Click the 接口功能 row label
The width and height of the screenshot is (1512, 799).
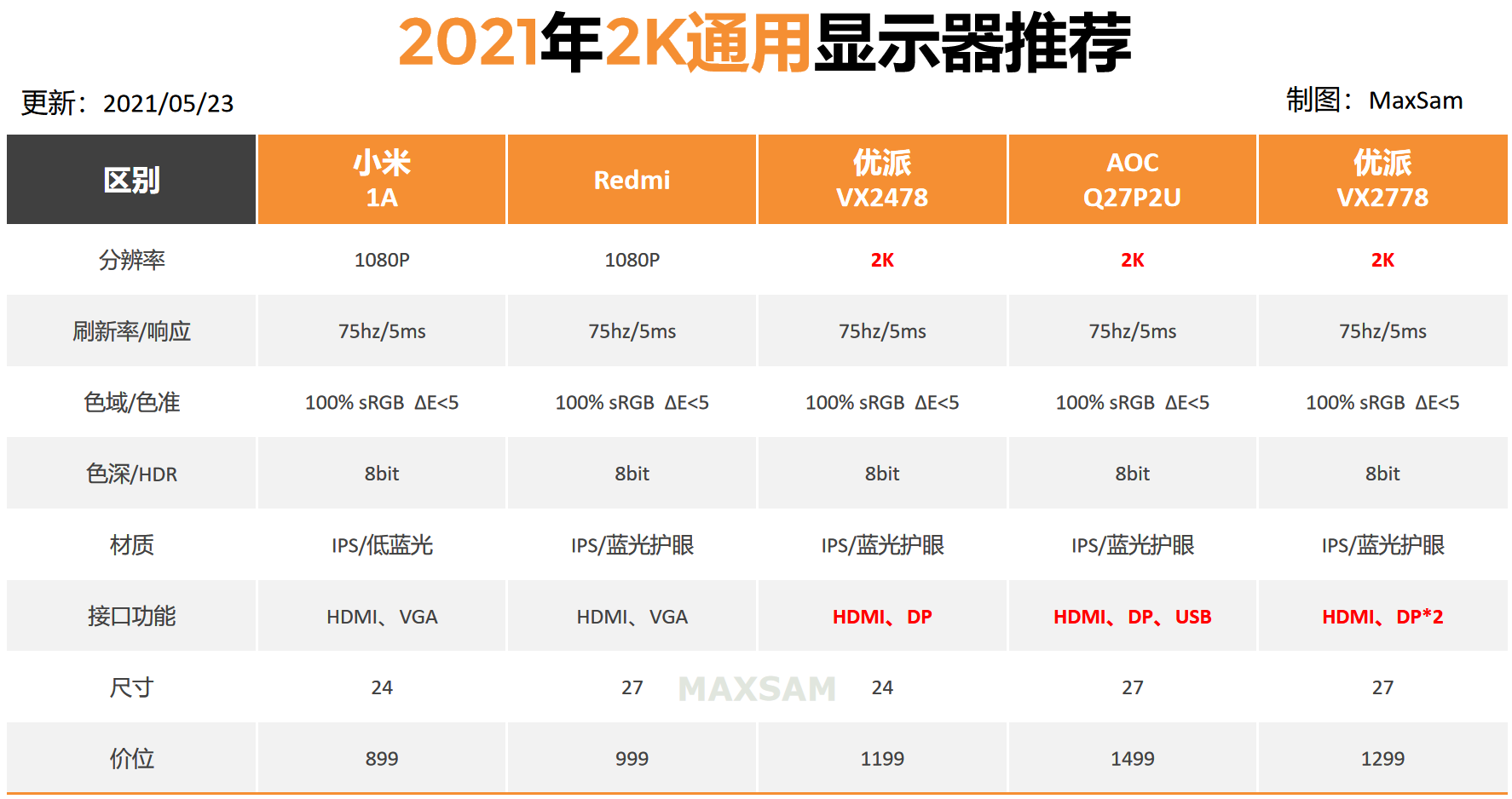pos(131,616)
